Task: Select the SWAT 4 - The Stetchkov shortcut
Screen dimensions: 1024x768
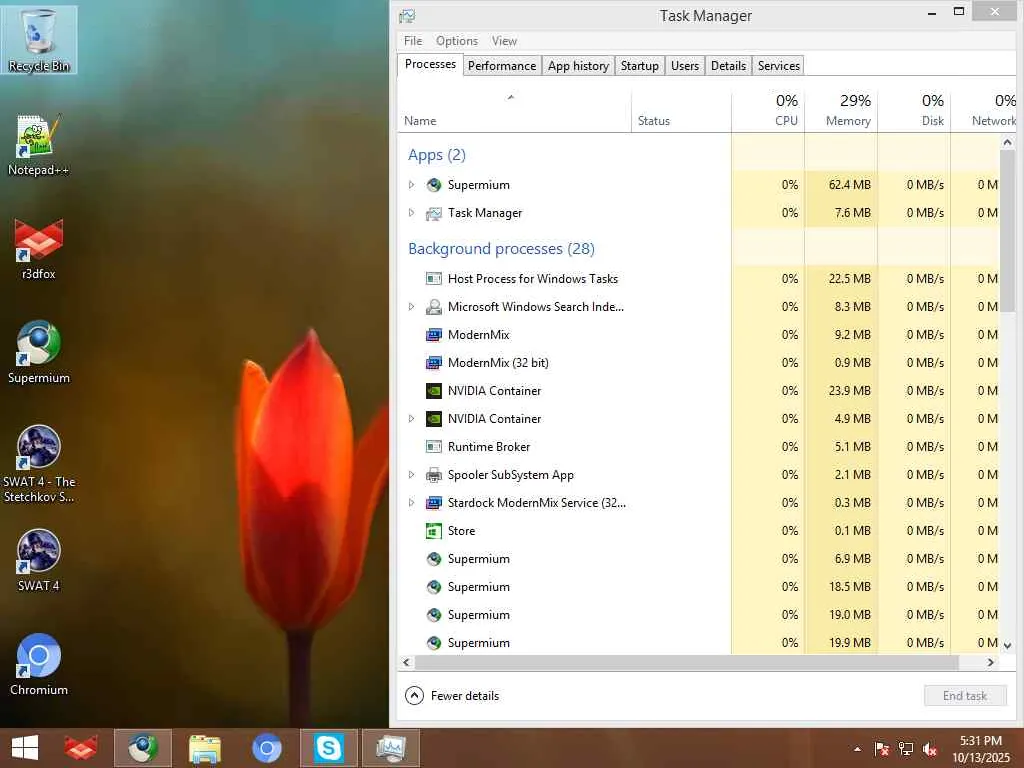Action: click(x=39, y=464)
